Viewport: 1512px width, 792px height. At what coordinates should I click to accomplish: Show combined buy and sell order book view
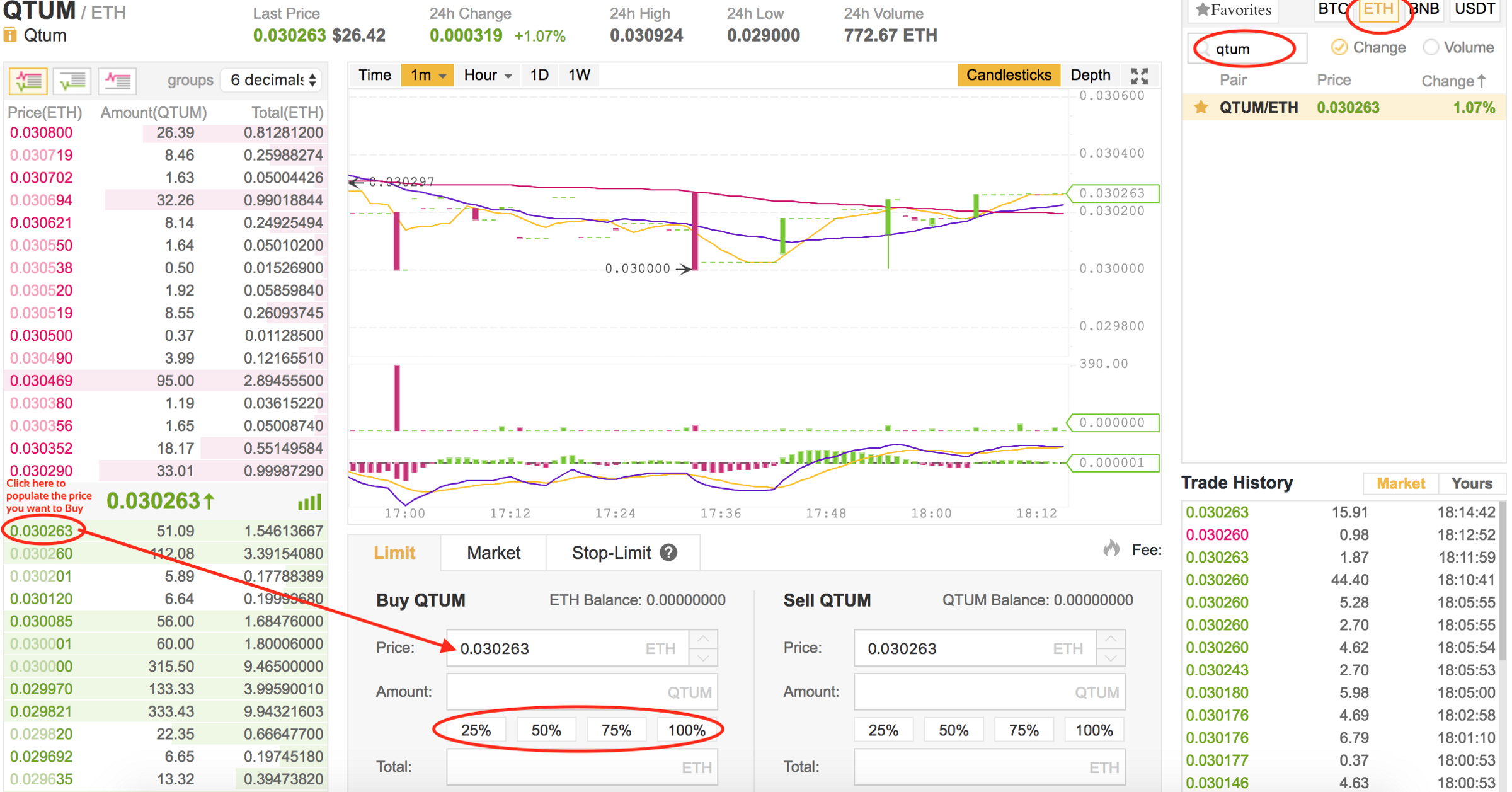tap(28, 81)
